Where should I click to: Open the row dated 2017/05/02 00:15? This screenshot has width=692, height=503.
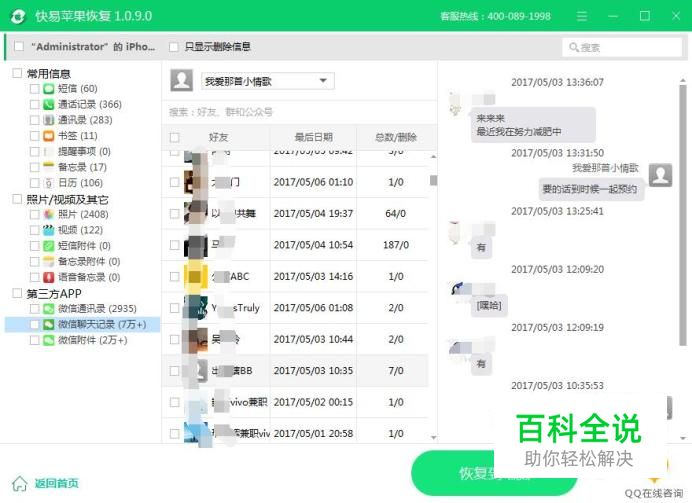coord(295,402)
